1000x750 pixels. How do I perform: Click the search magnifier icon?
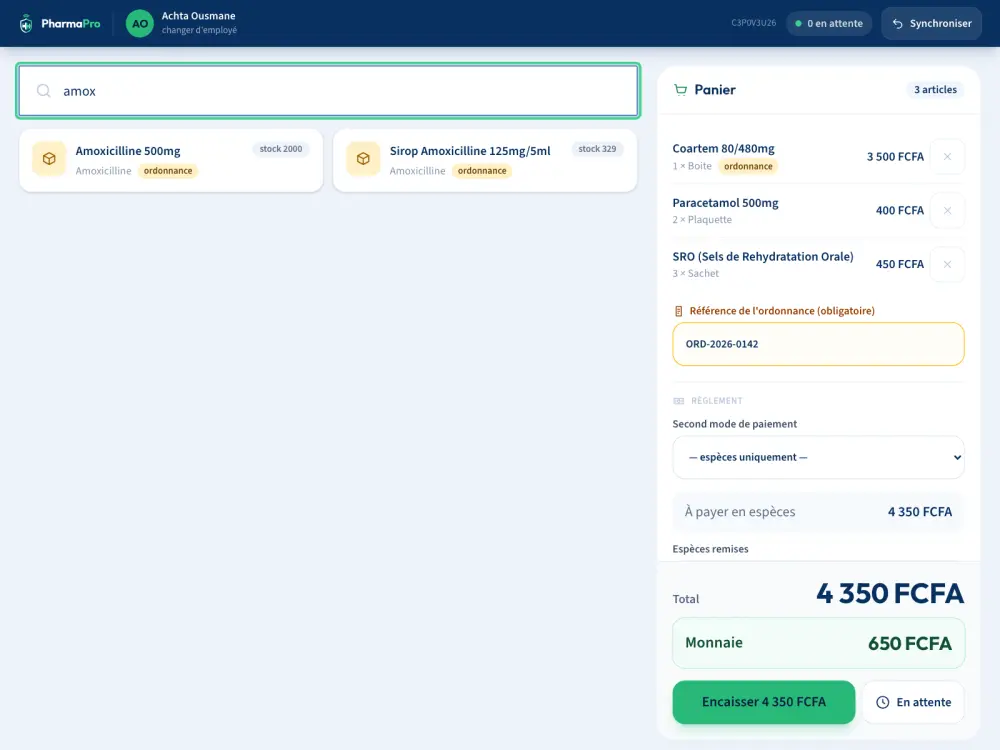(x=43, y=91)
